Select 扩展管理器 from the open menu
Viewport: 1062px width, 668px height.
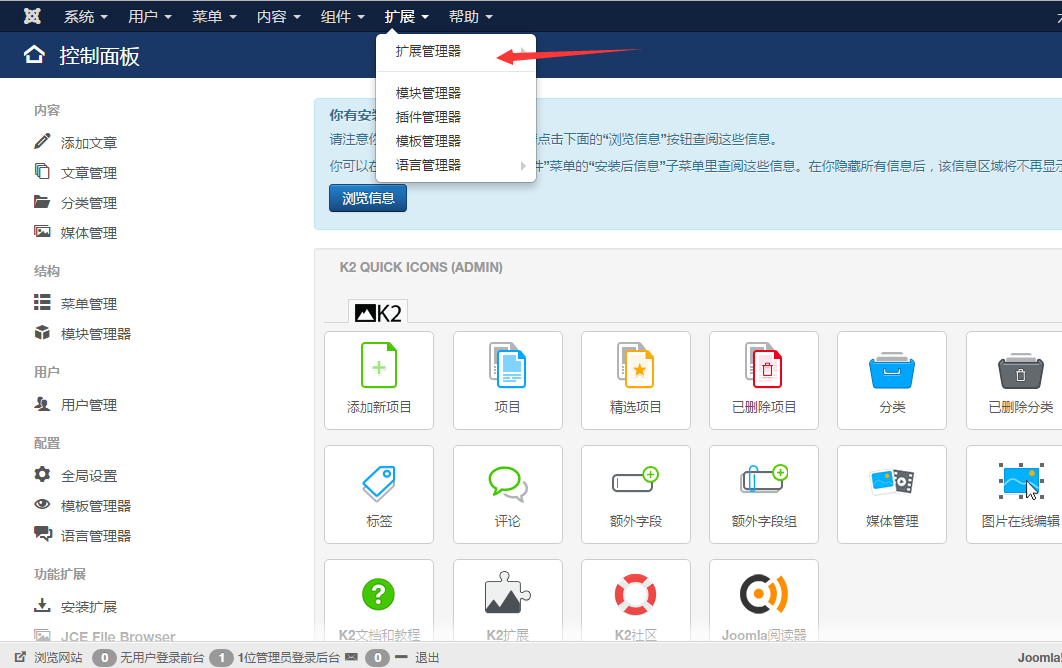tap(428, 51)
